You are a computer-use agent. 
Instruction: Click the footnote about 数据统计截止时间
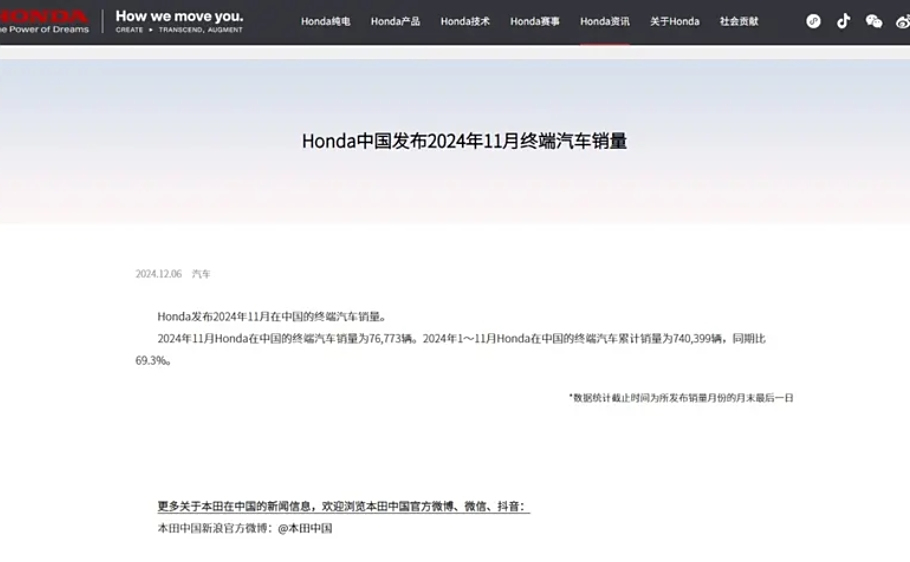pyautogui.click(x=681, y=398)
